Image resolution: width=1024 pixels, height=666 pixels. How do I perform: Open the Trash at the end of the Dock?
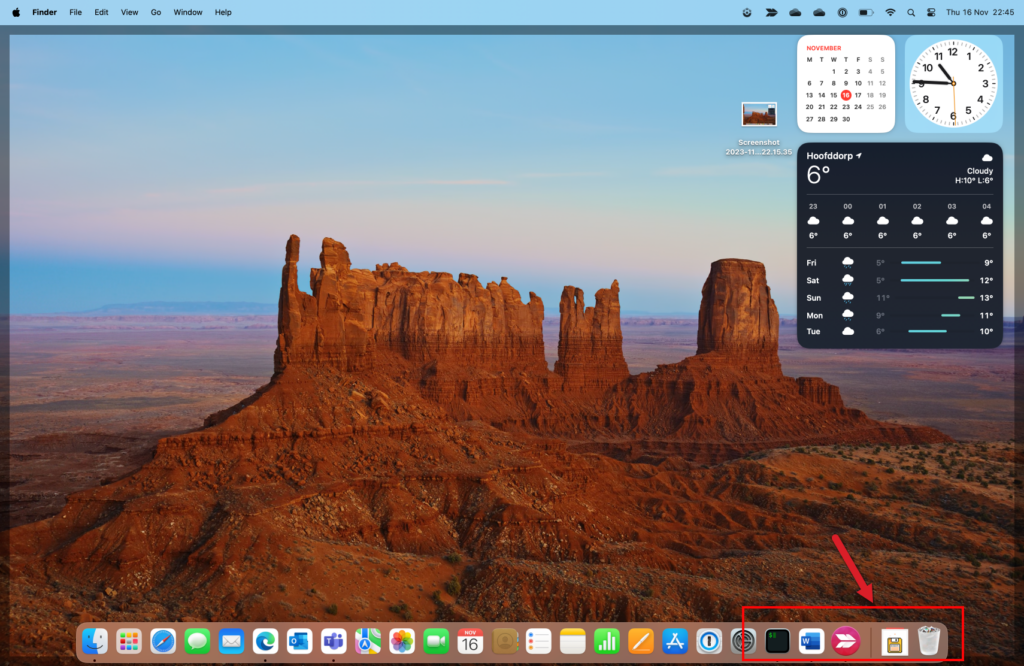click(x=929, y=640)
